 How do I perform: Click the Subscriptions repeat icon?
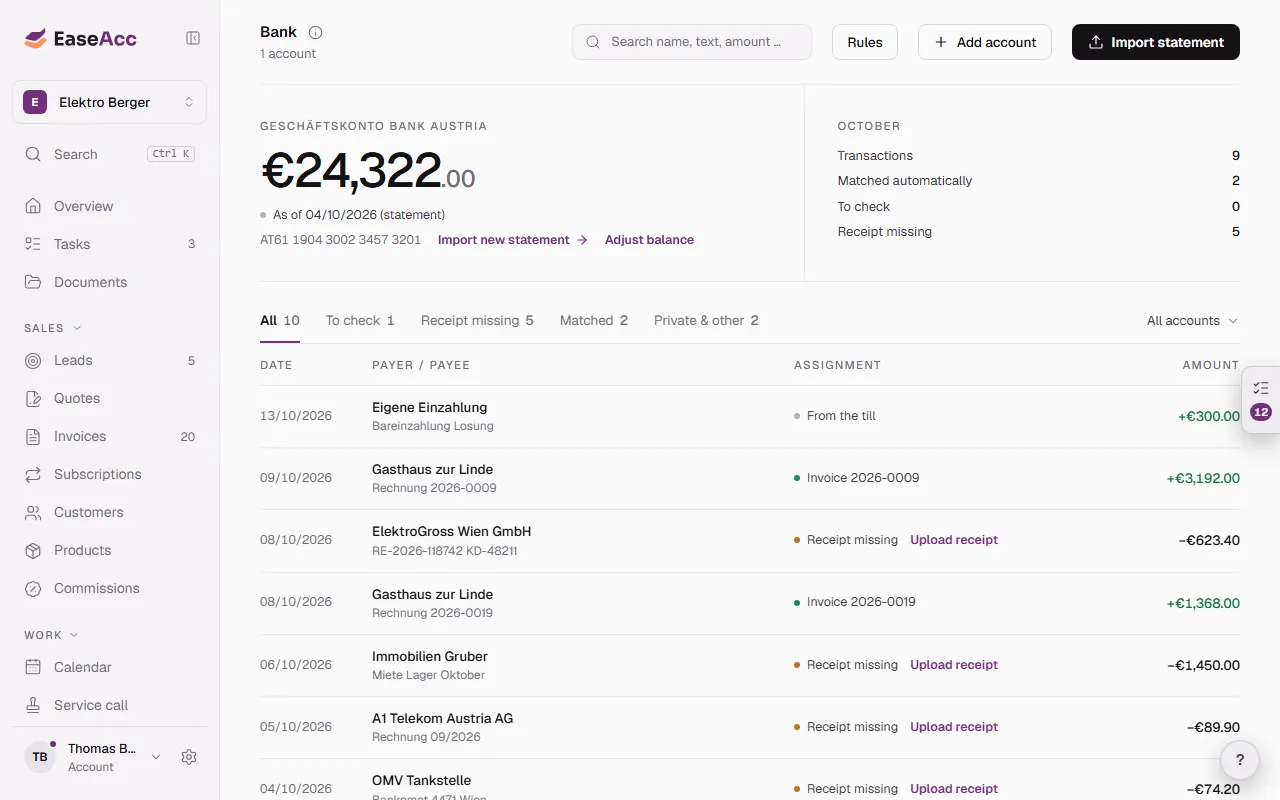click(33, 474)
